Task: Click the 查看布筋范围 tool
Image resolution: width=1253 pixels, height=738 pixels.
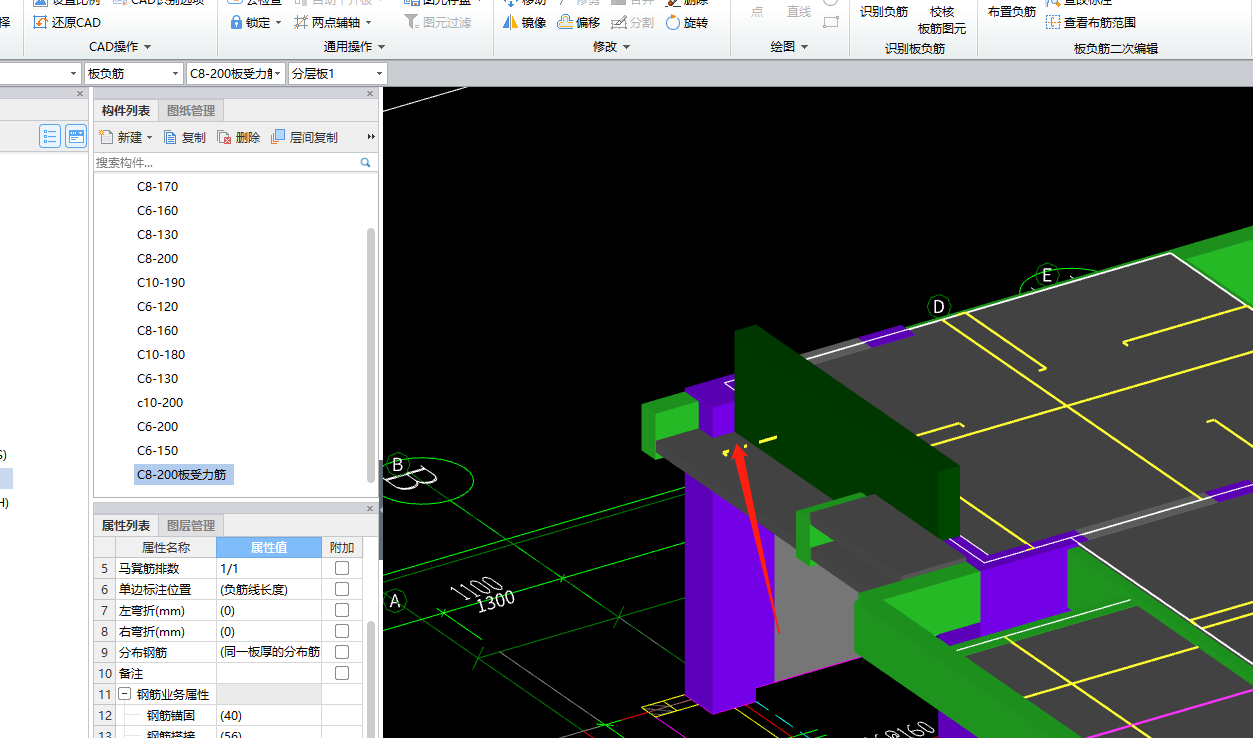Action: 1091,22
